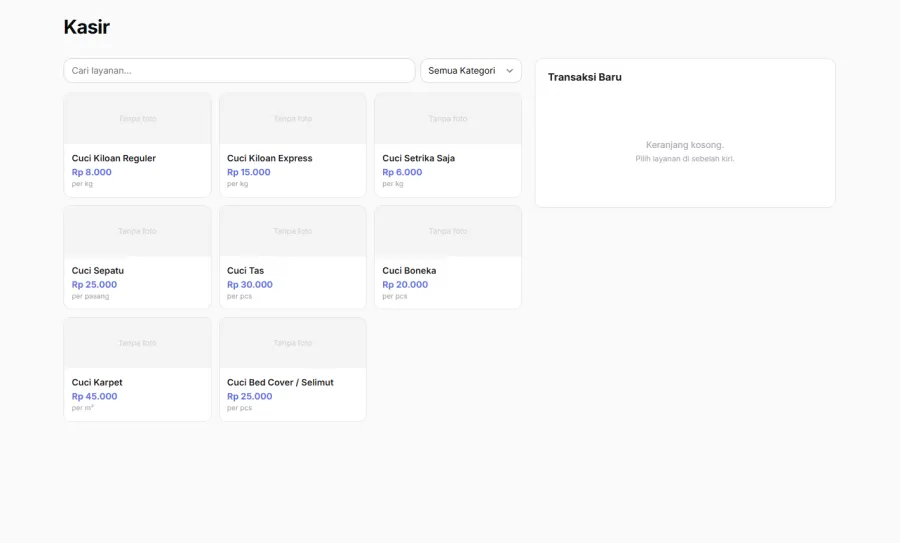Choose the Cuci Setrika Saja service

click(x=448, y=145)
